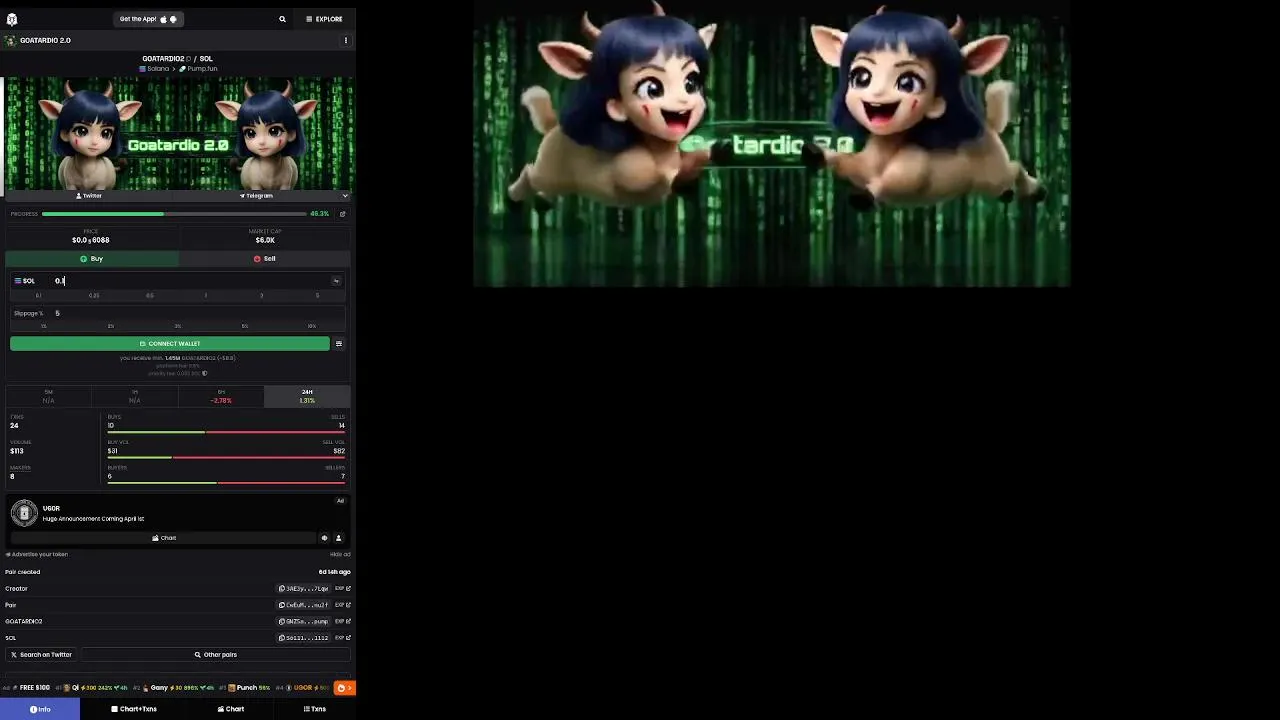Open the EXP explorer link for Creator

tap(343, 589)
